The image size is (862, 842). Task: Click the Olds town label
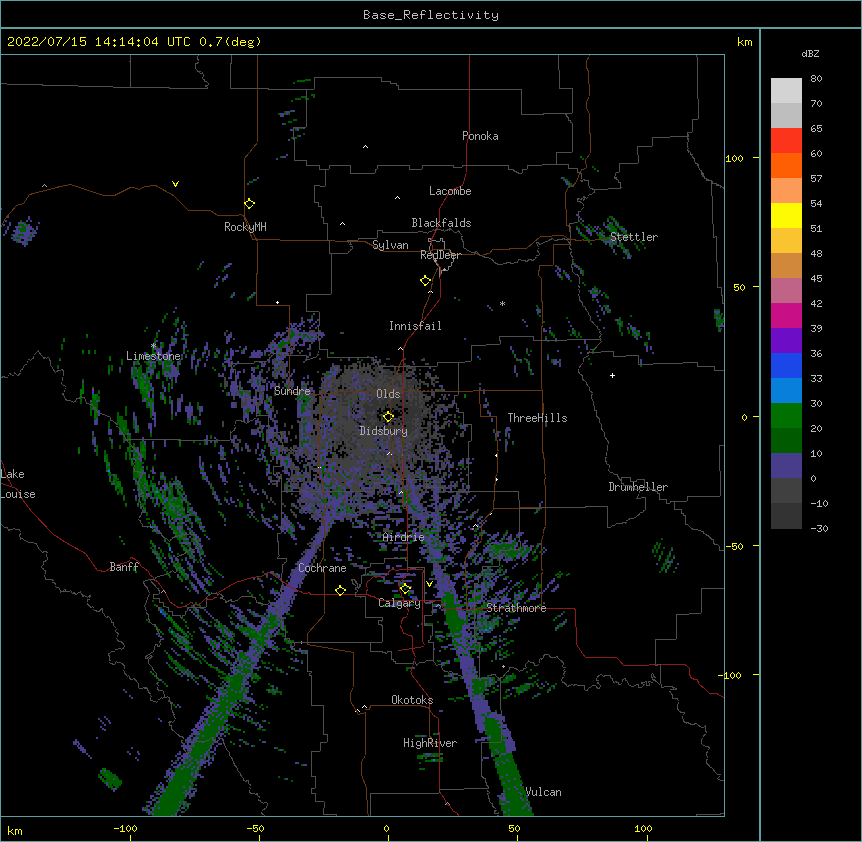tap(388, 394)
